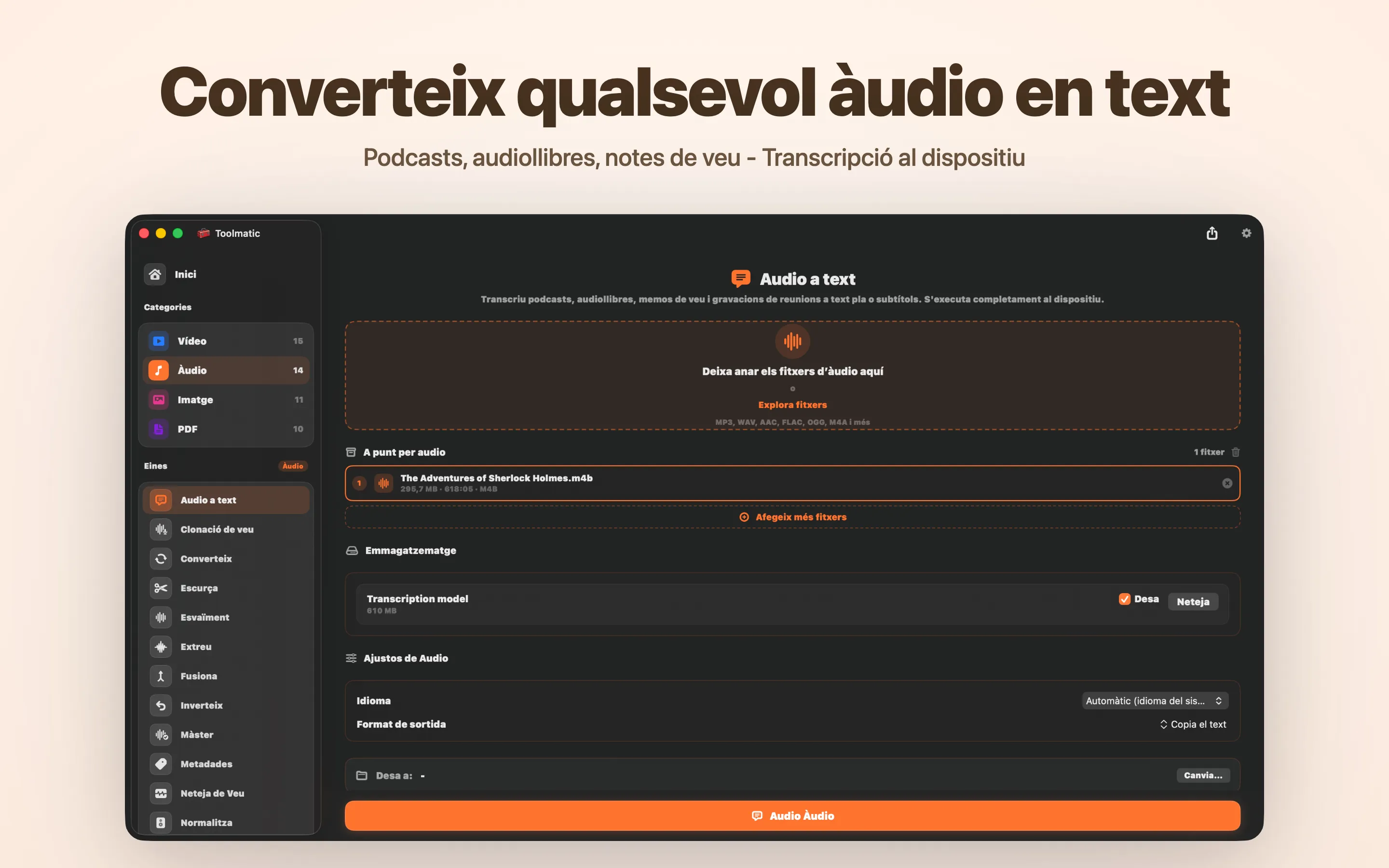Select the Vídeo category
1389x868 pixels.
(226, 341)
